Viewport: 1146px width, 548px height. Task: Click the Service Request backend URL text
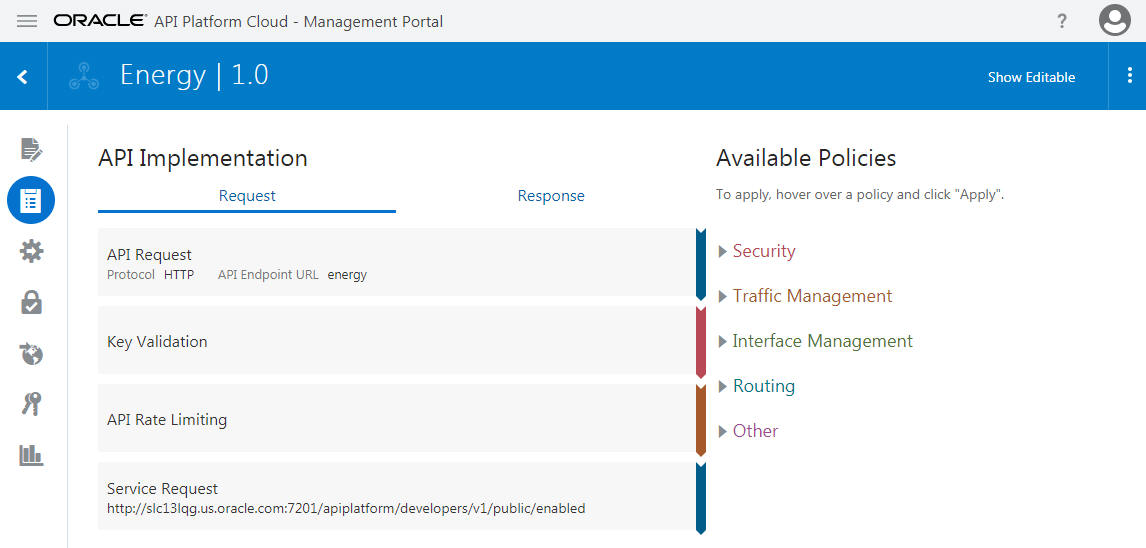tap(346, 509)
